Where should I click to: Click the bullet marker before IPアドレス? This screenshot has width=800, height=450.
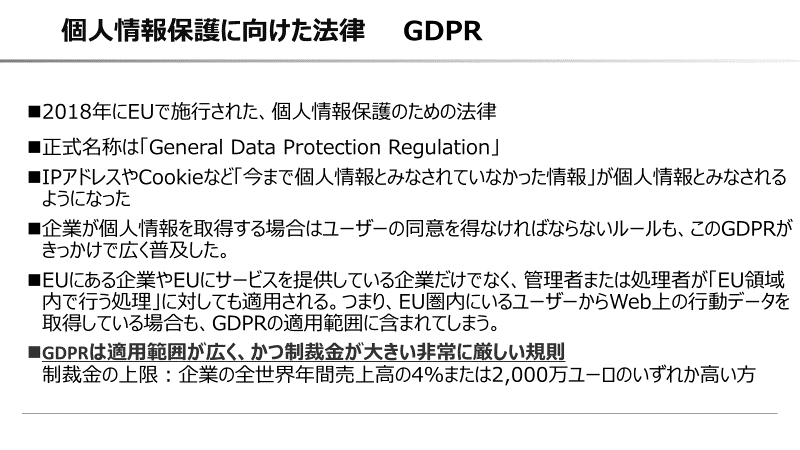tap(34, 178)
